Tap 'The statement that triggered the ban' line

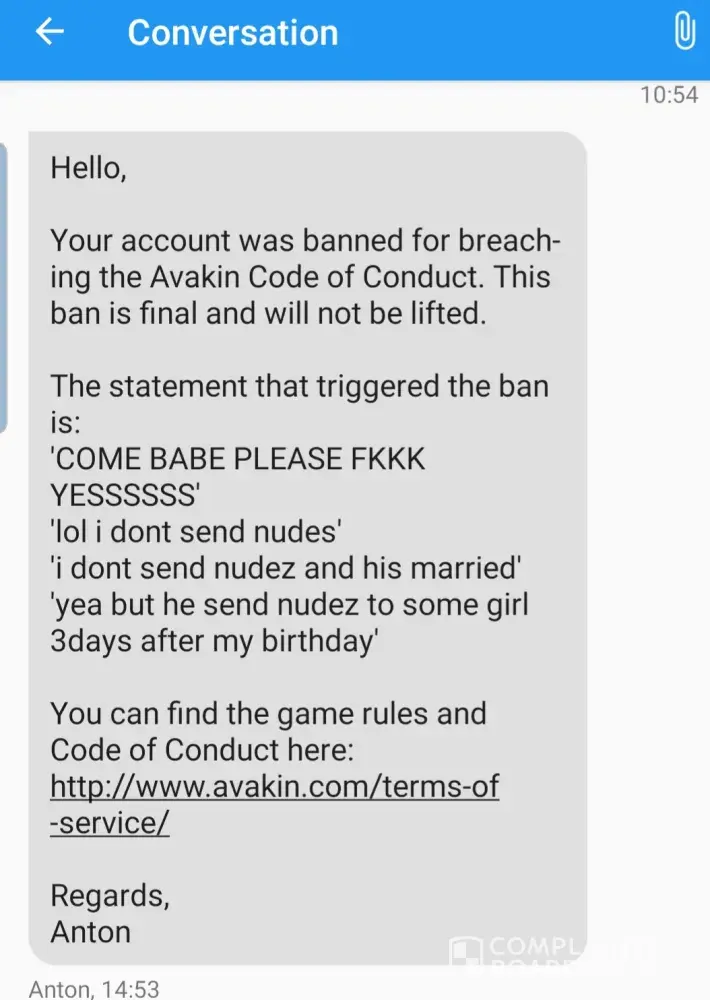(x=300, y=386)
